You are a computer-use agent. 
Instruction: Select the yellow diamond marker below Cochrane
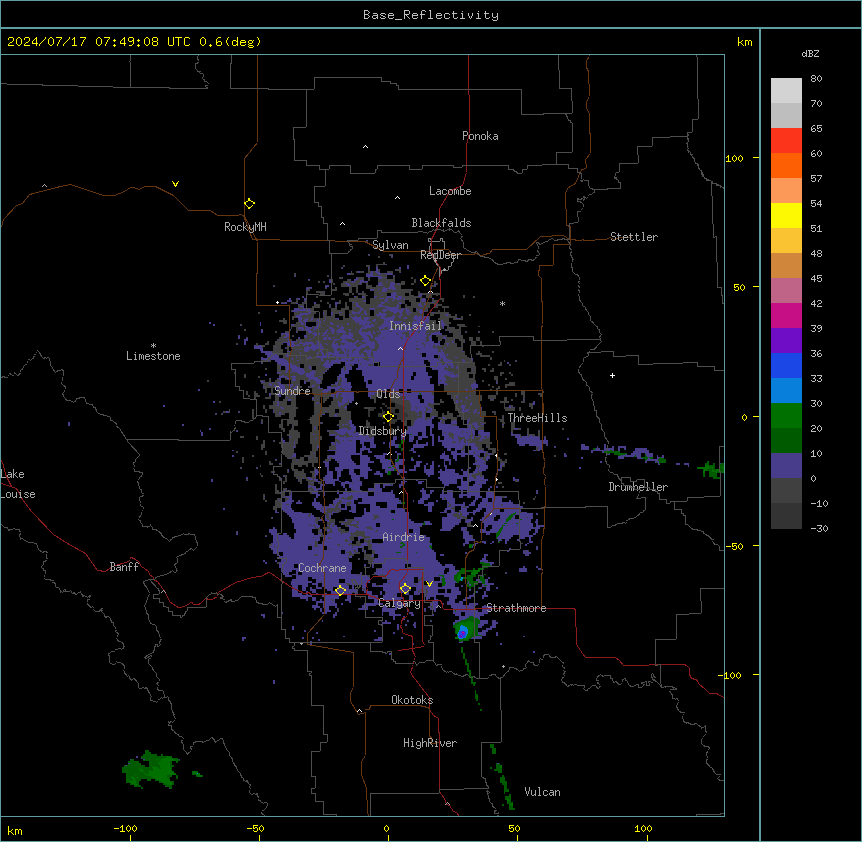pos(340,590)
